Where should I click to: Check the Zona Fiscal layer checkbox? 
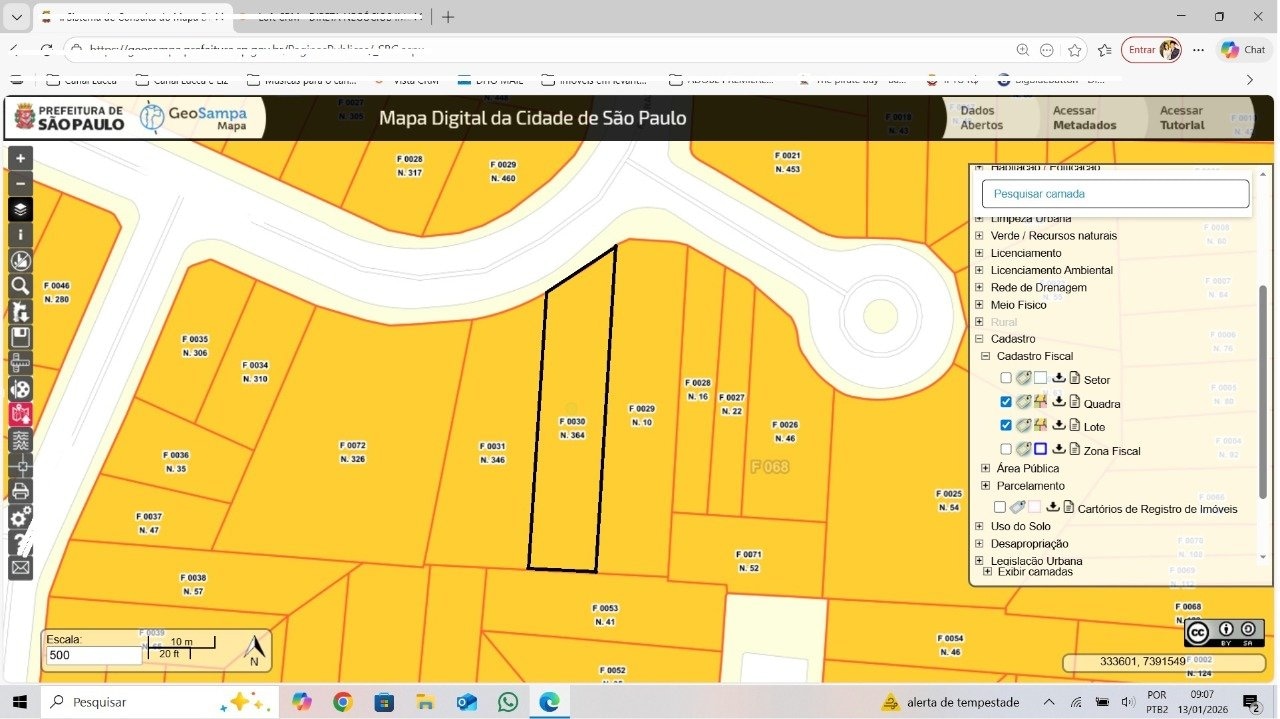tap(1006, 449)
